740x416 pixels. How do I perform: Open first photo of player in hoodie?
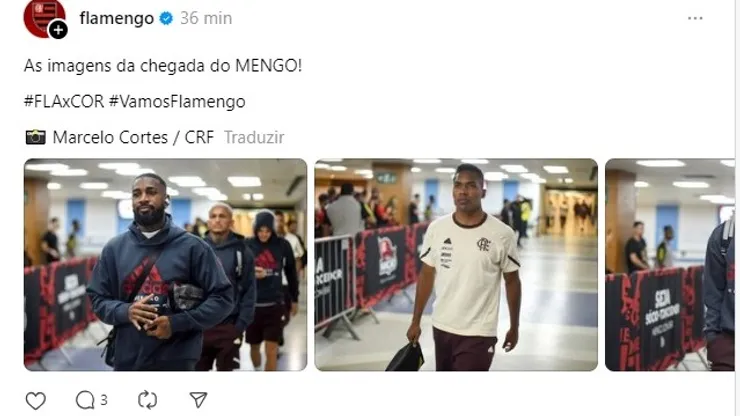[166, 265]
